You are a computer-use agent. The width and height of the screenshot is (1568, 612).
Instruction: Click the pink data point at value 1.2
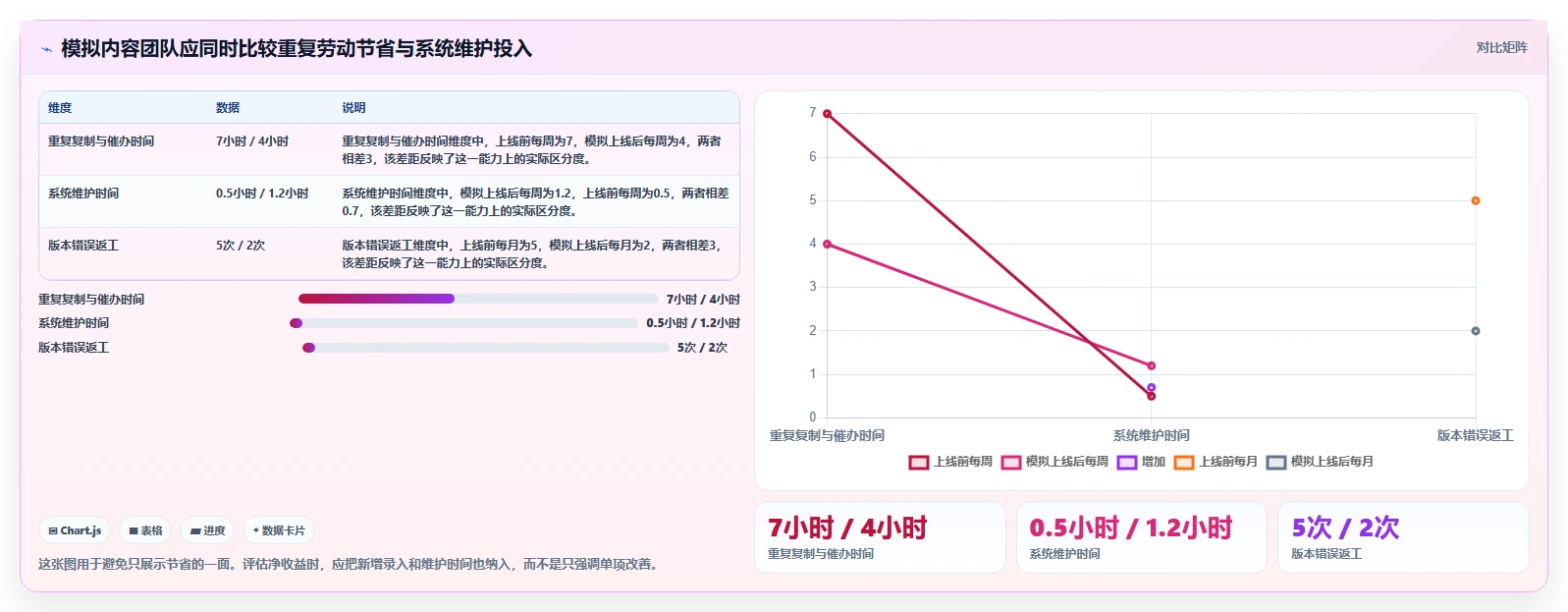1152,365
